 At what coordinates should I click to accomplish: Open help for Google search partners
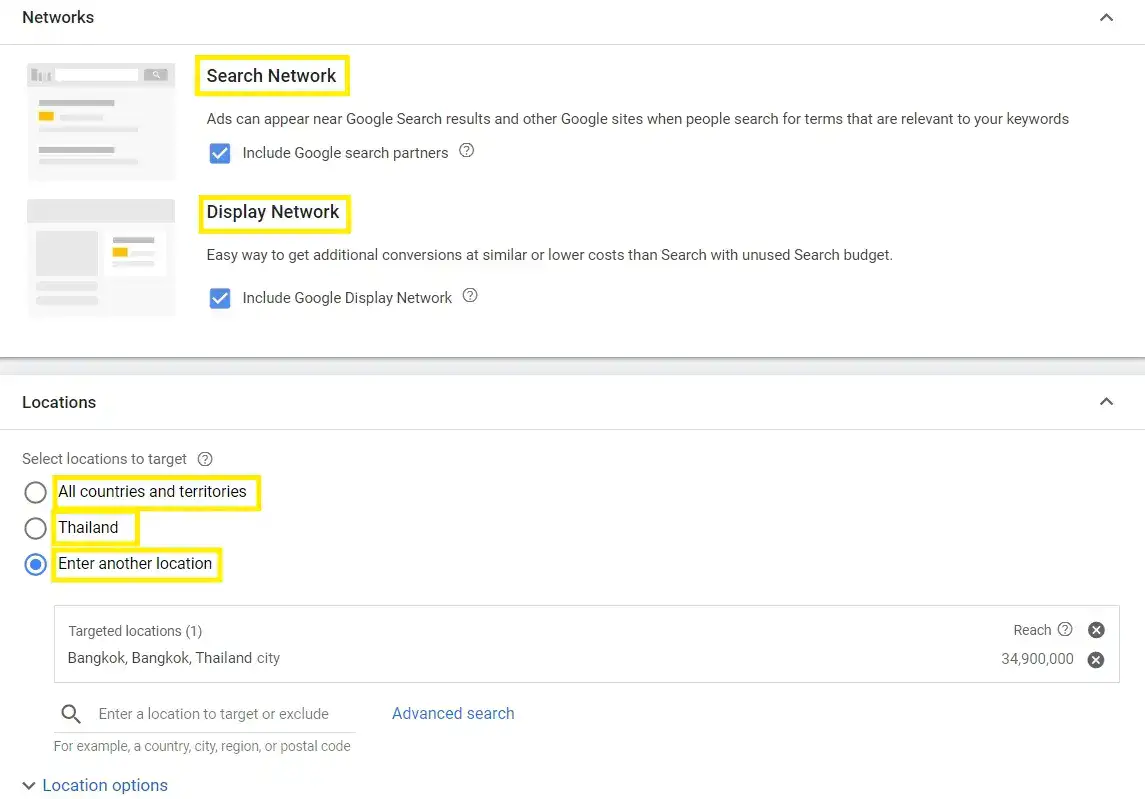click(466, 152)
